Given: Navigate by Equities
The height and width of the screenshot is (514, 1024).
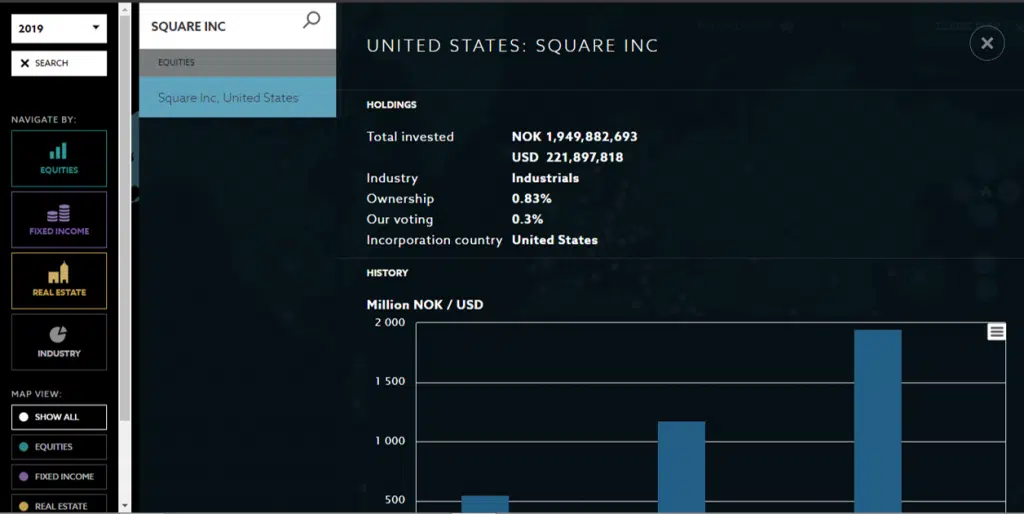Looking at the screenshot, I should (x=59, y=159).
